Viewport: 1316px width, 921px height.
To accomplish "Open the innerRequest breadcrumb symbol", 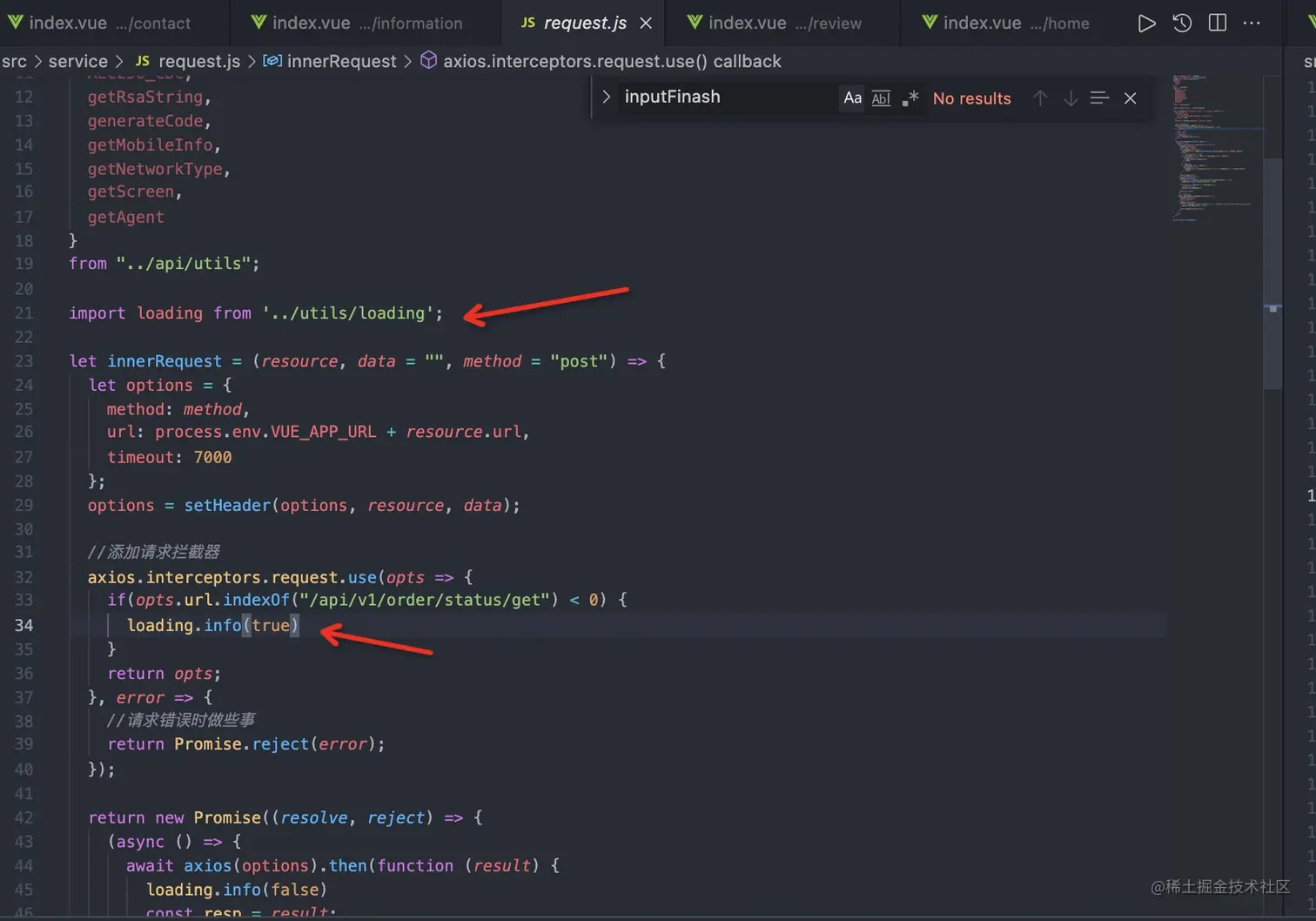I will 330,61.
